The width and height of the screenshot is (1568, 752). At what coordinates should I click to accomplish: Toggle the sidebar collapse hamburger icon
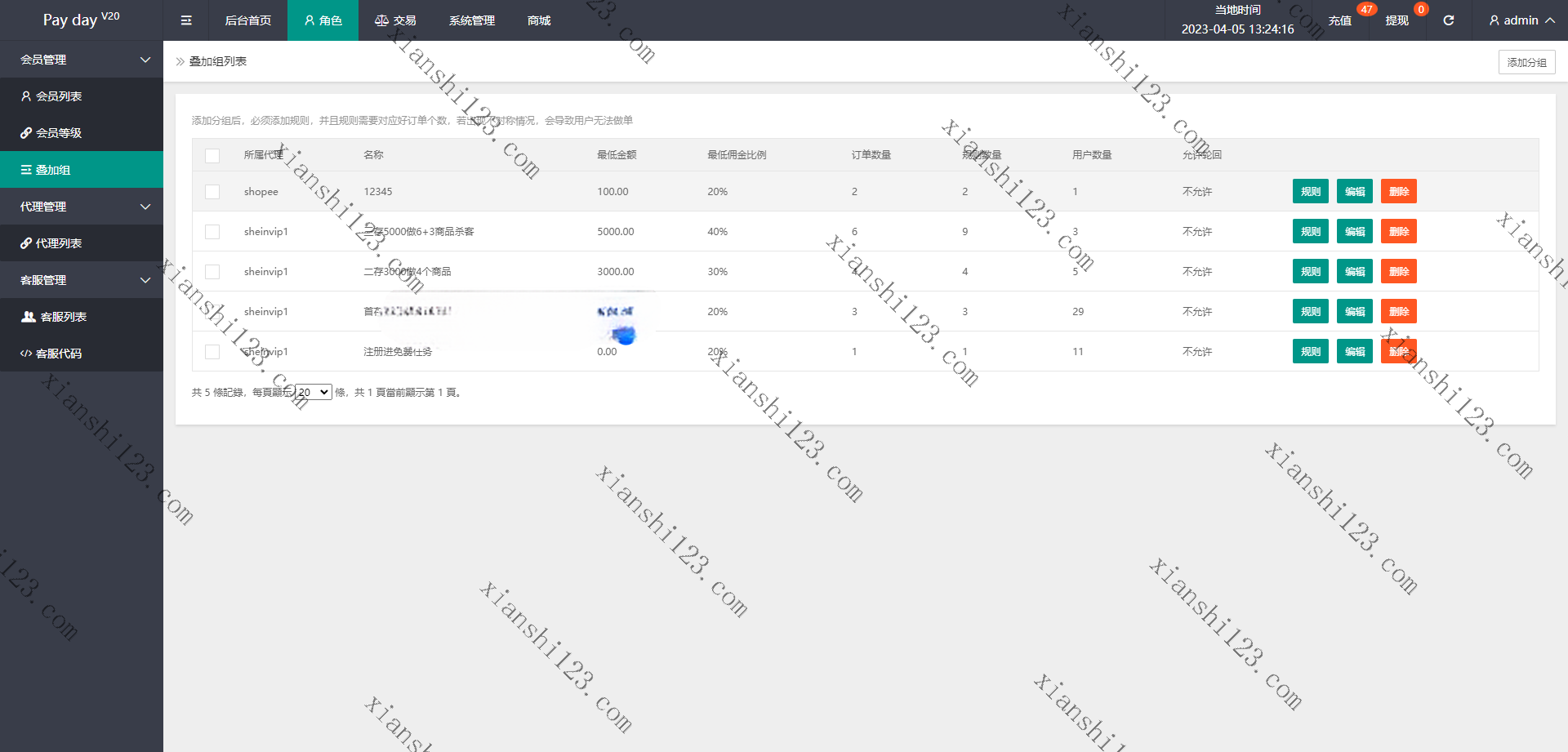click(x=186, y=20)
